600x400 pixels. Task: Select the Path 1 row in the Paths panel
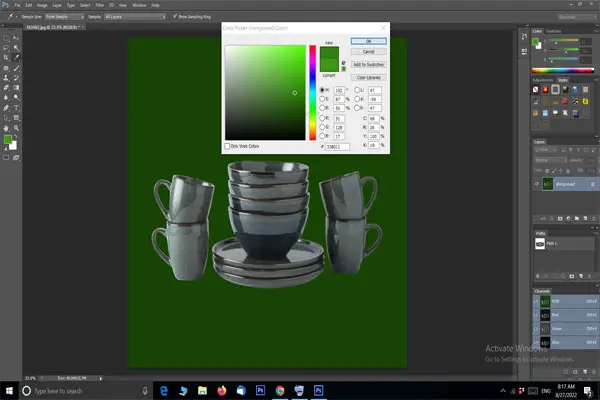click(564, 243)
